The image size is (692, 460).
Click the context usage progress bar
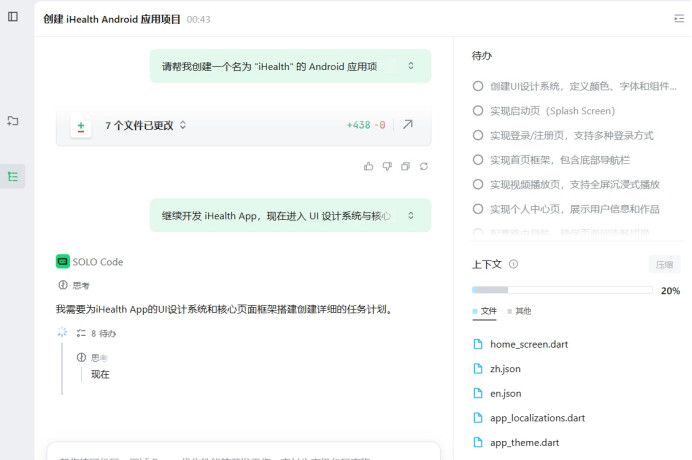coord(562,290)
